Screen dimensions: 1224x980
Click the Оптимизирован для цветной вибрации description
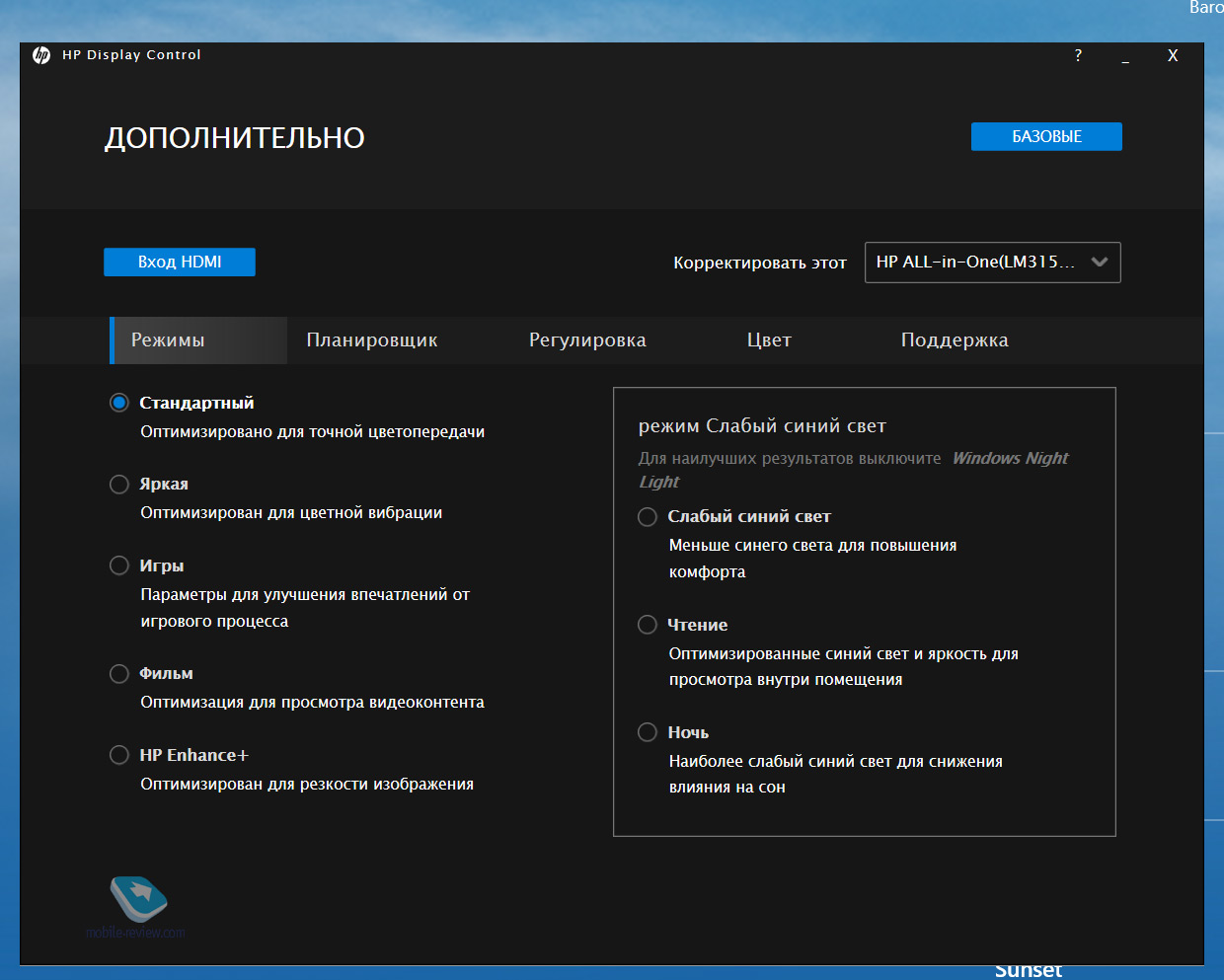[x=291, y=513]
